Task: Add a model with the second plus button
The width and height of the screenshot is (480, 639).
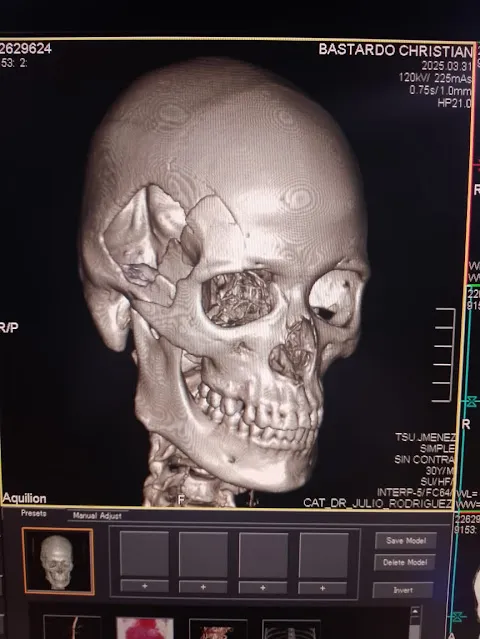Action: click(203, 587)
